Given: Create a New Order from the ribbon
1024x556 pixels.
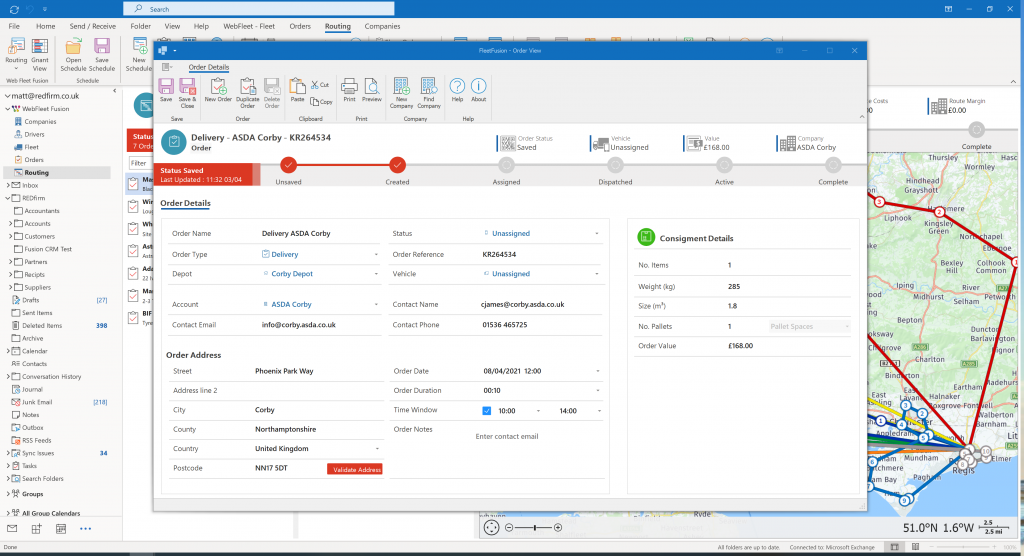Looking at the screenshot, I should (x=218, y=89).
